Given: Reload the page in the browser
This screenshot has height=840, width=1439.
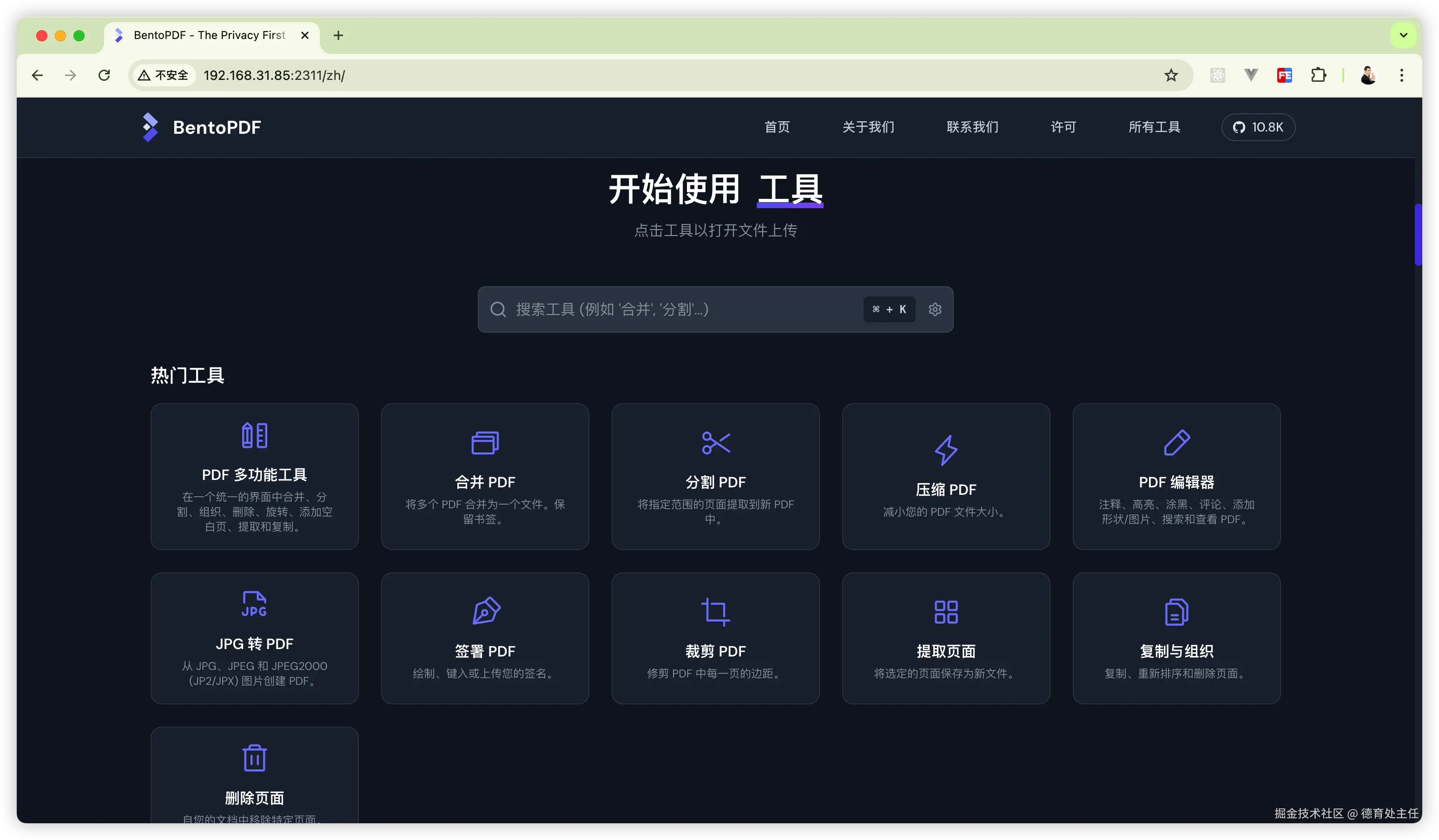Looking at the screenshot, I should click(104, 75).
